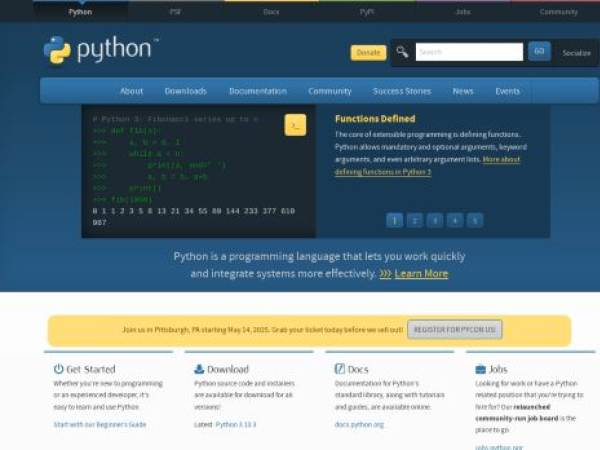Open the Jobs tab in top bar
The height and width of the screenshot is (450, 600).
click(463, 12)
